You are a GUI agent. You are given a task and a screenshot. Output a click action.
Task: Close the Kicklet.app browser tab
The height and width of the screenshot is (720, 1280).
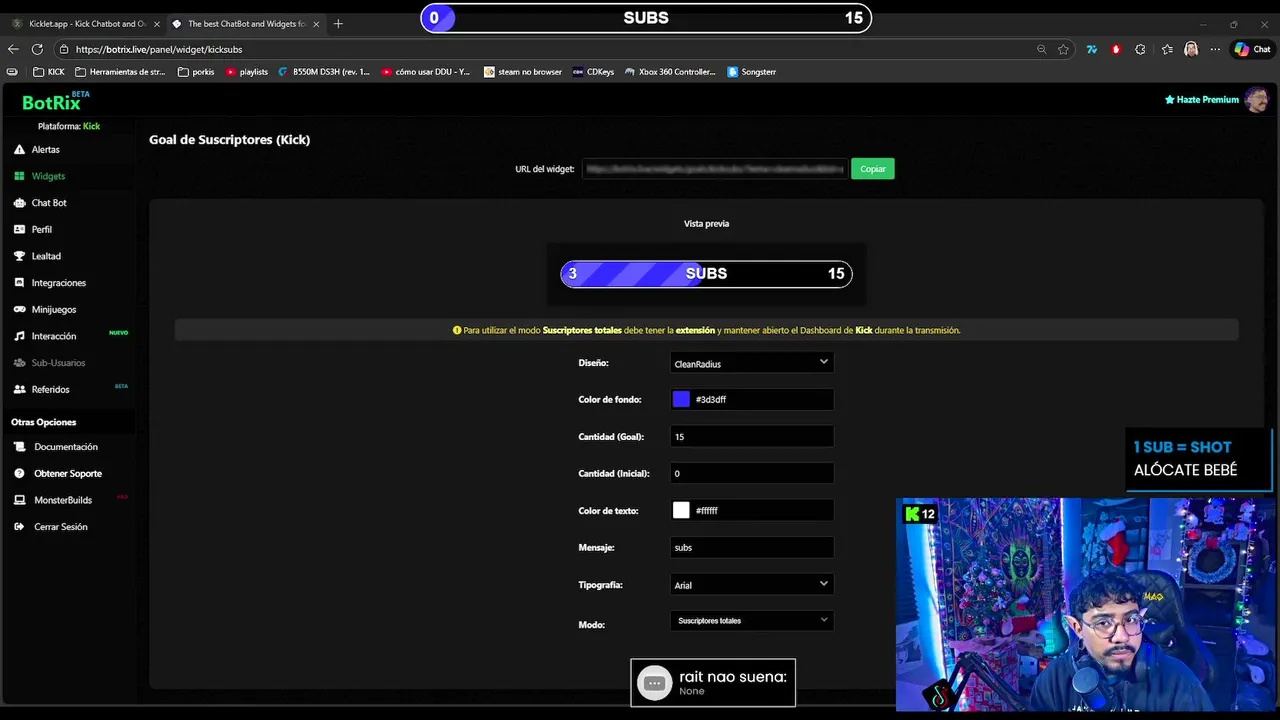(156, 23)
